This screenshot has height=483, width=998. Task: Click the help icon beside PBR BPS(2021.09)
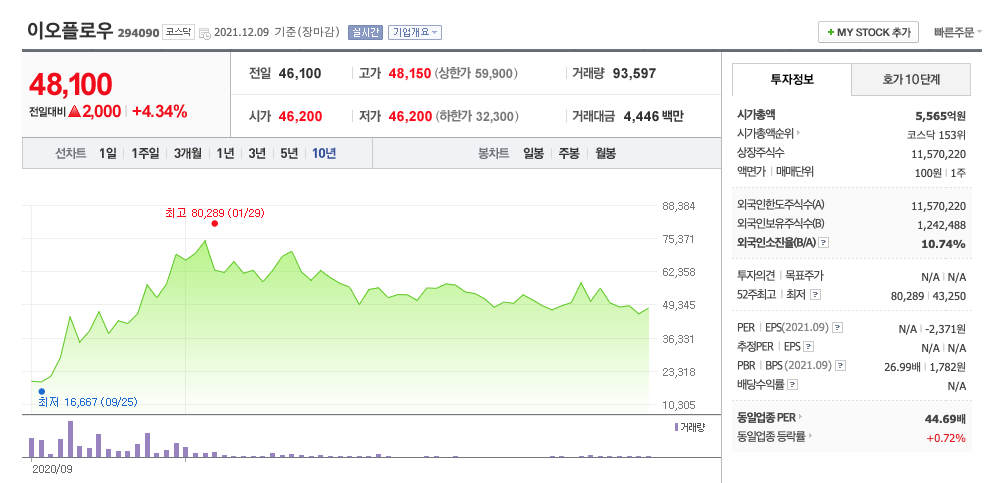(x=841, y=366)
